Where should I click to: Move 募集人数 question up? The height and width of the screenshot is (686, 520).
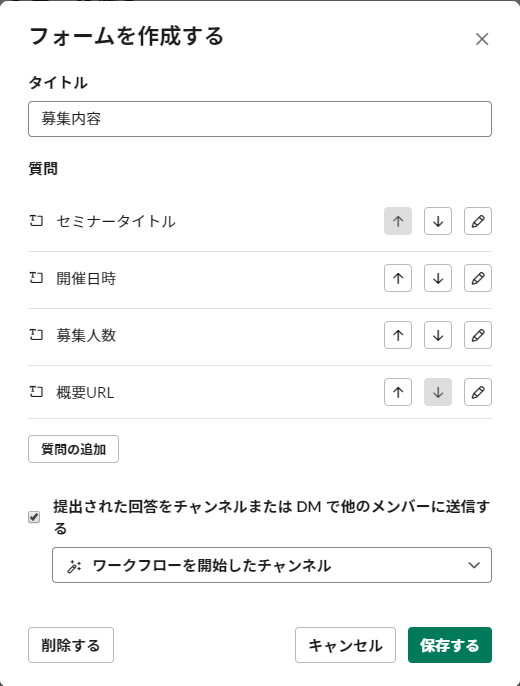(x=398, y=335)
